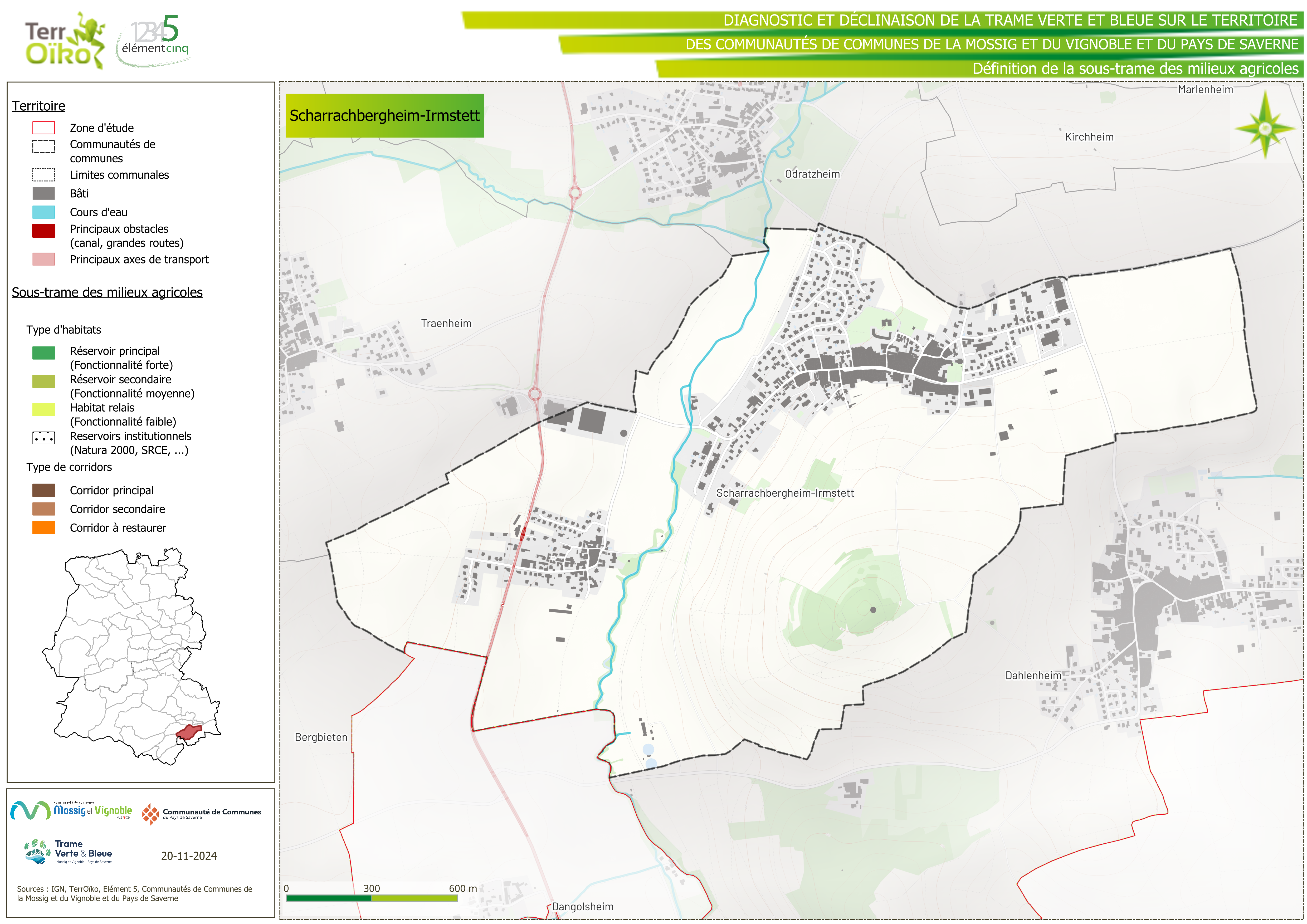Viewport: 1307px width, 924px height.
Task: Click the Communauté de Communes Saverne logo
Action: (x=202, y=814)
